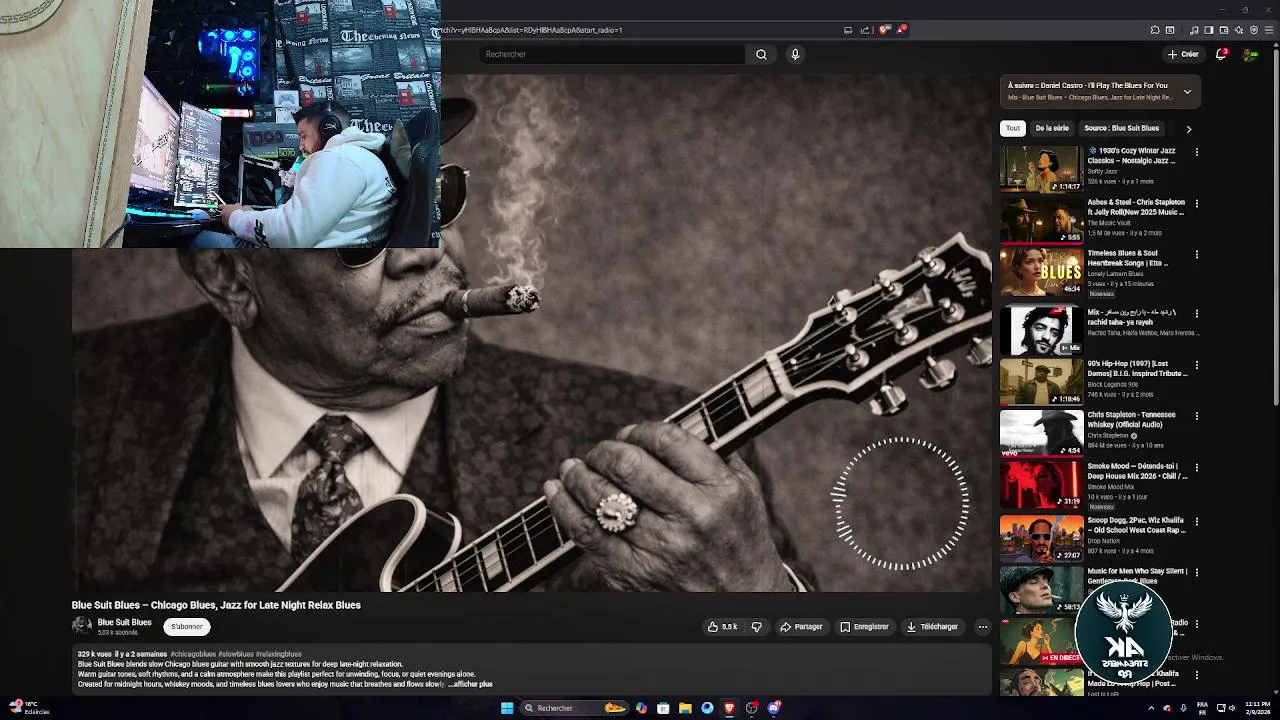1280x720 pixels.
Task: Open the Brave wallet icon
Action: pyautogui.click(x=1224, y=30)
